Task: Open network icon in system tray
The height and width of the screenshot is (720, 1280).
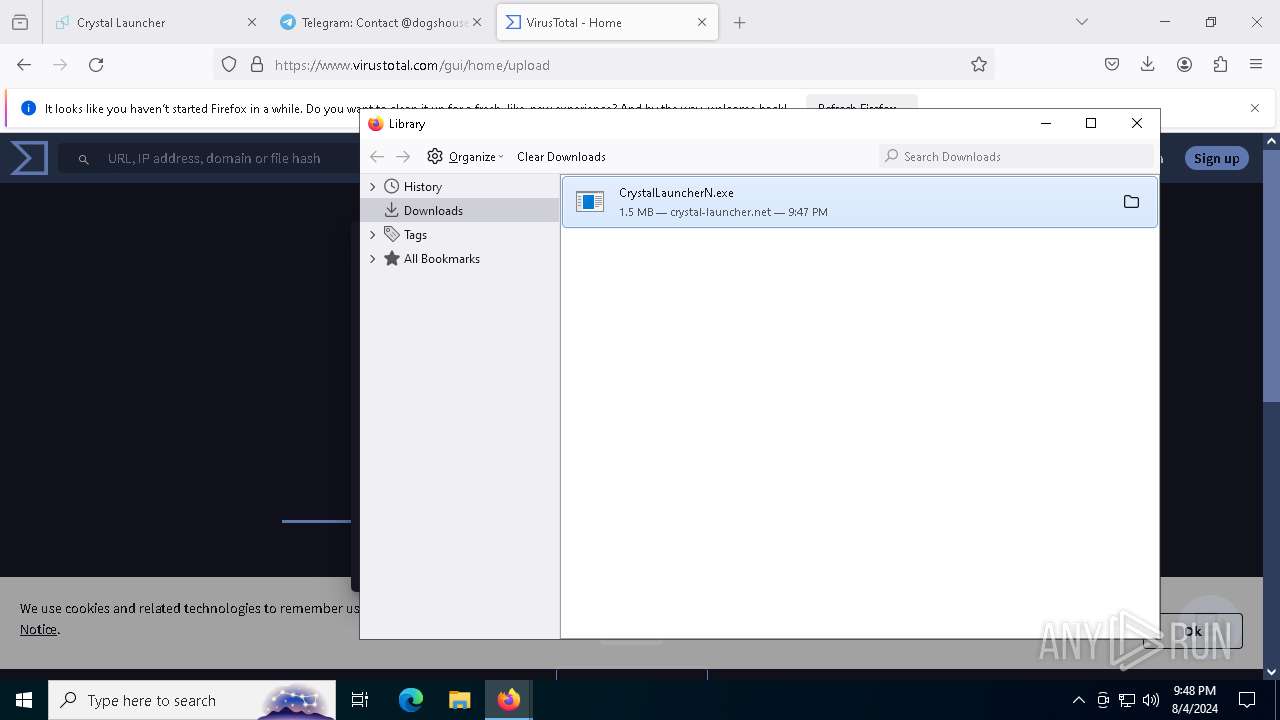Action: tap(1127, 700)
